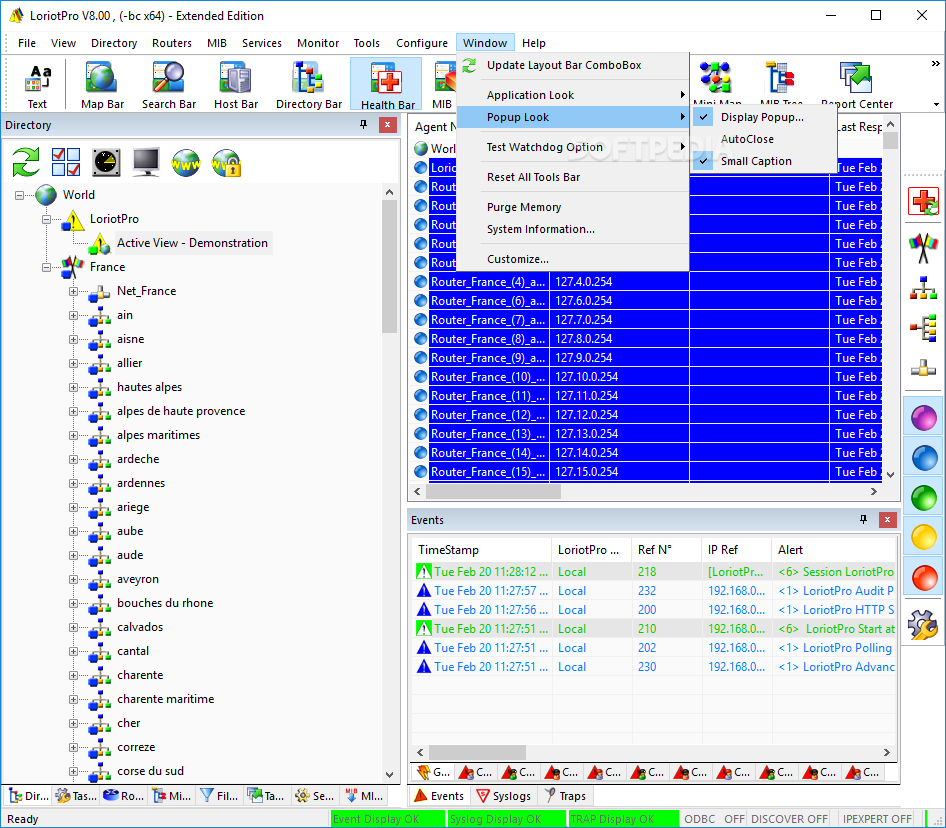Image resolution: width=946 pixels, height=828 pixels.
Task: Expand the aisne node
Action: point(74,339)
